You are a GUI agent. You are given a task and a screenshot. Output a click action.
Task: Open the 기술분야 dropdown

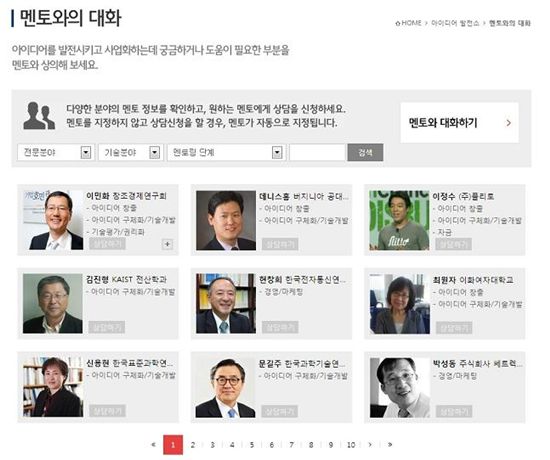tap(129, 153)
